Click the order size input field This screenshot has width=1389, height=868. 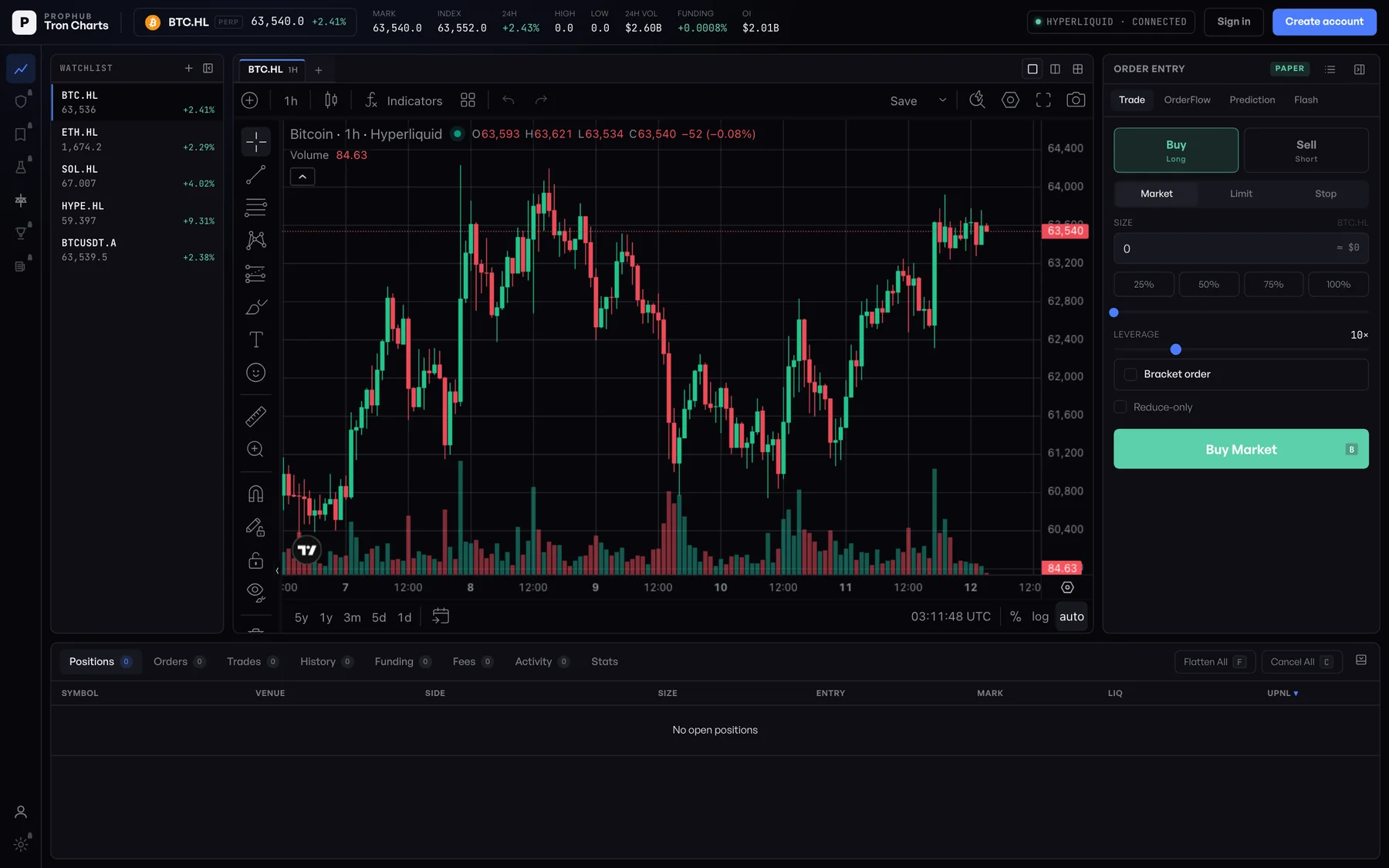tap(1241, 248)
